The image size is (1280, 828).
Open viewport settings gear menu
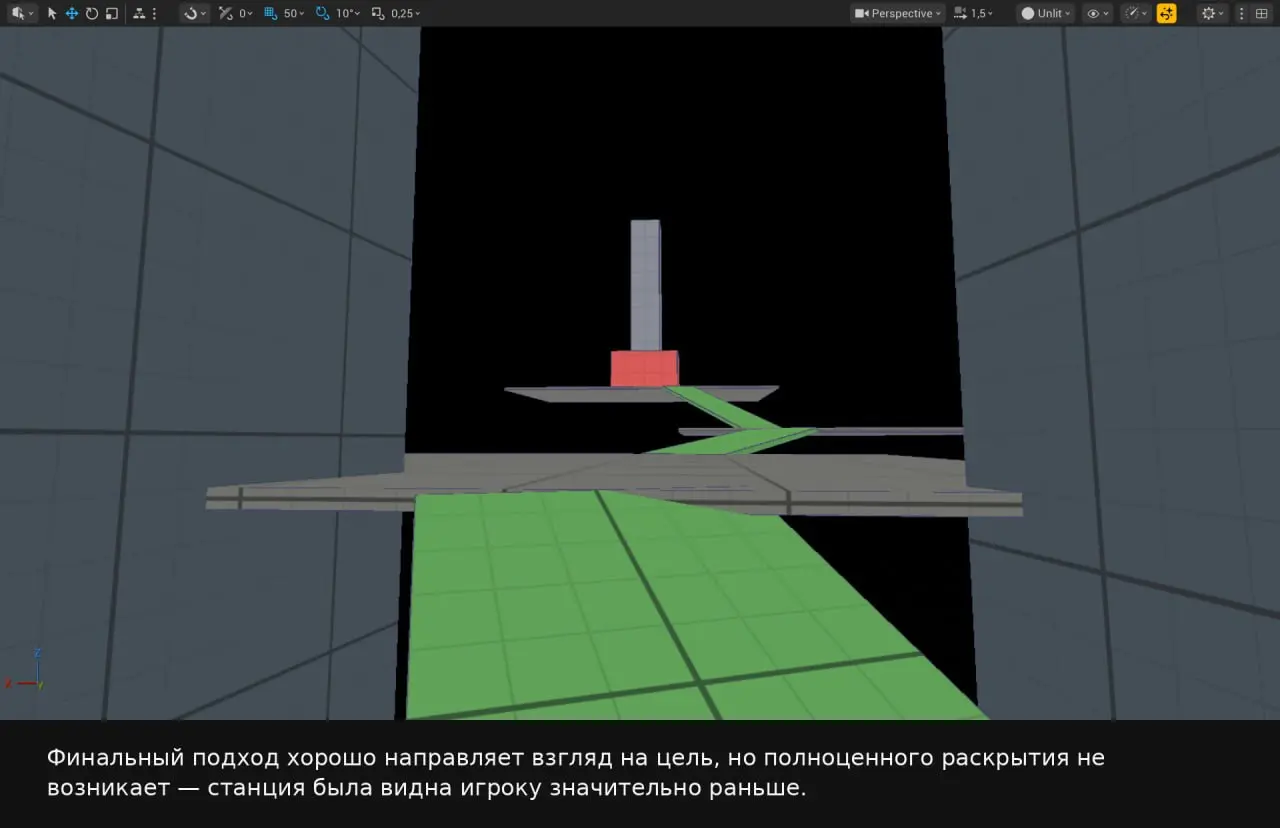point(1212,13)
